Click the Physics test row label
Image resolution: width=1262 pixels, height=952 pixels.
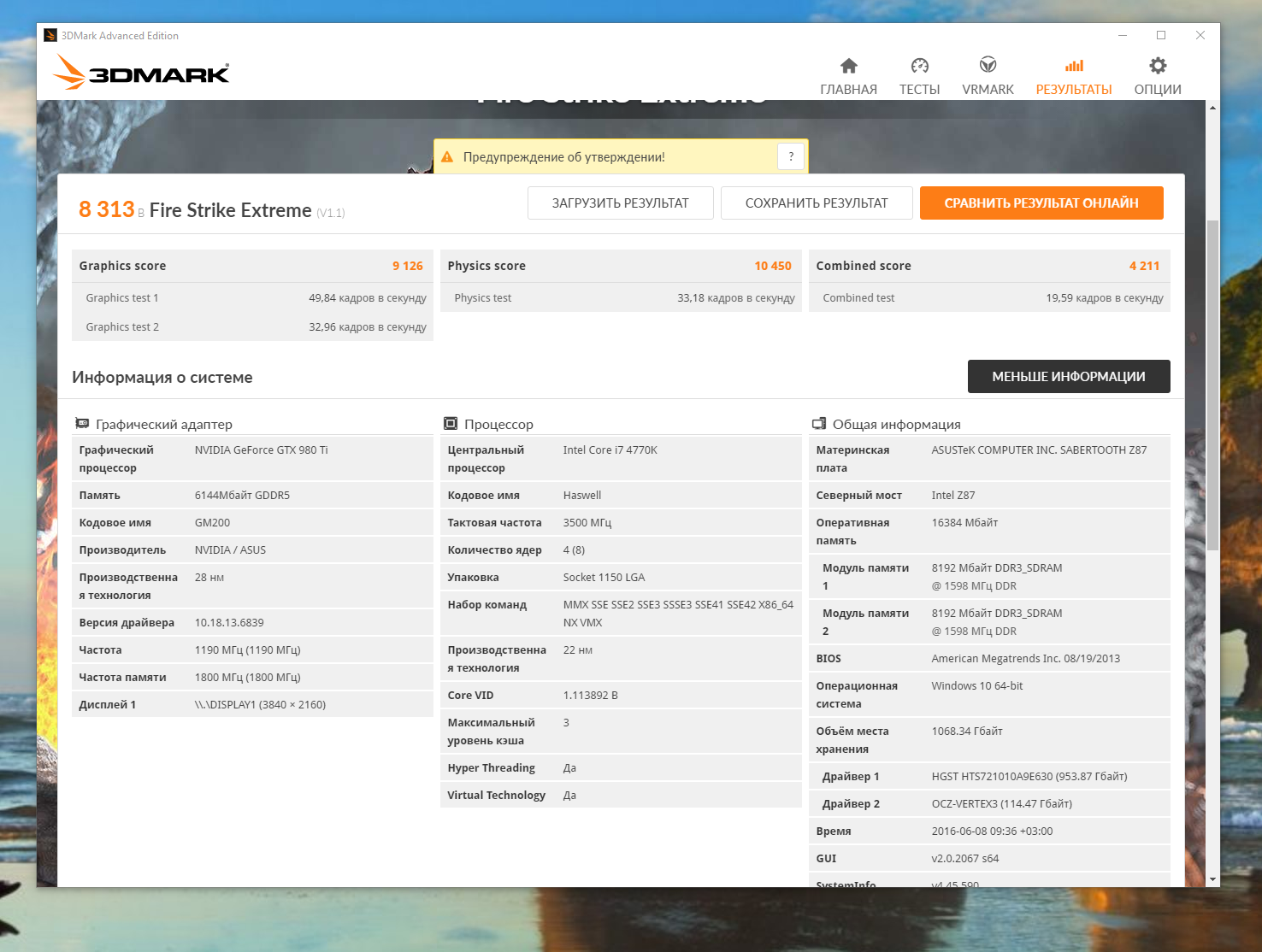[483, 298]
